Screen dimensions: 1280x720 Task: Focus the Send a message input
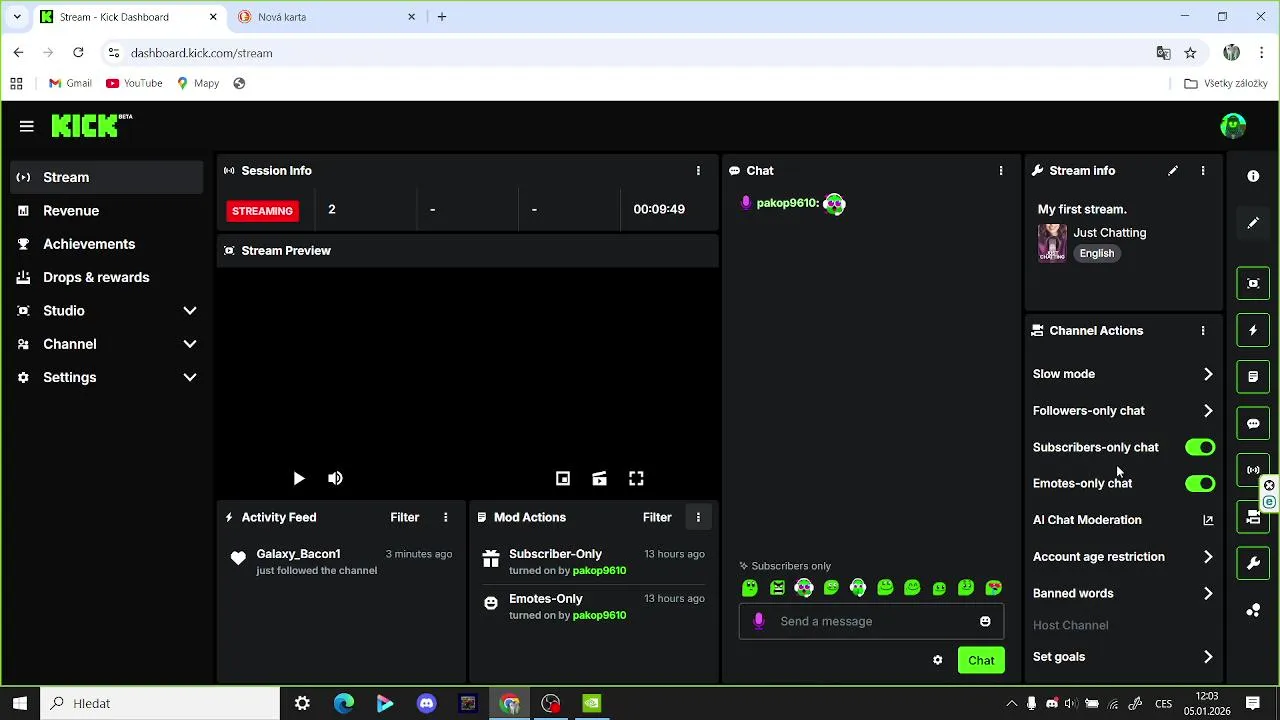[870, 621]
